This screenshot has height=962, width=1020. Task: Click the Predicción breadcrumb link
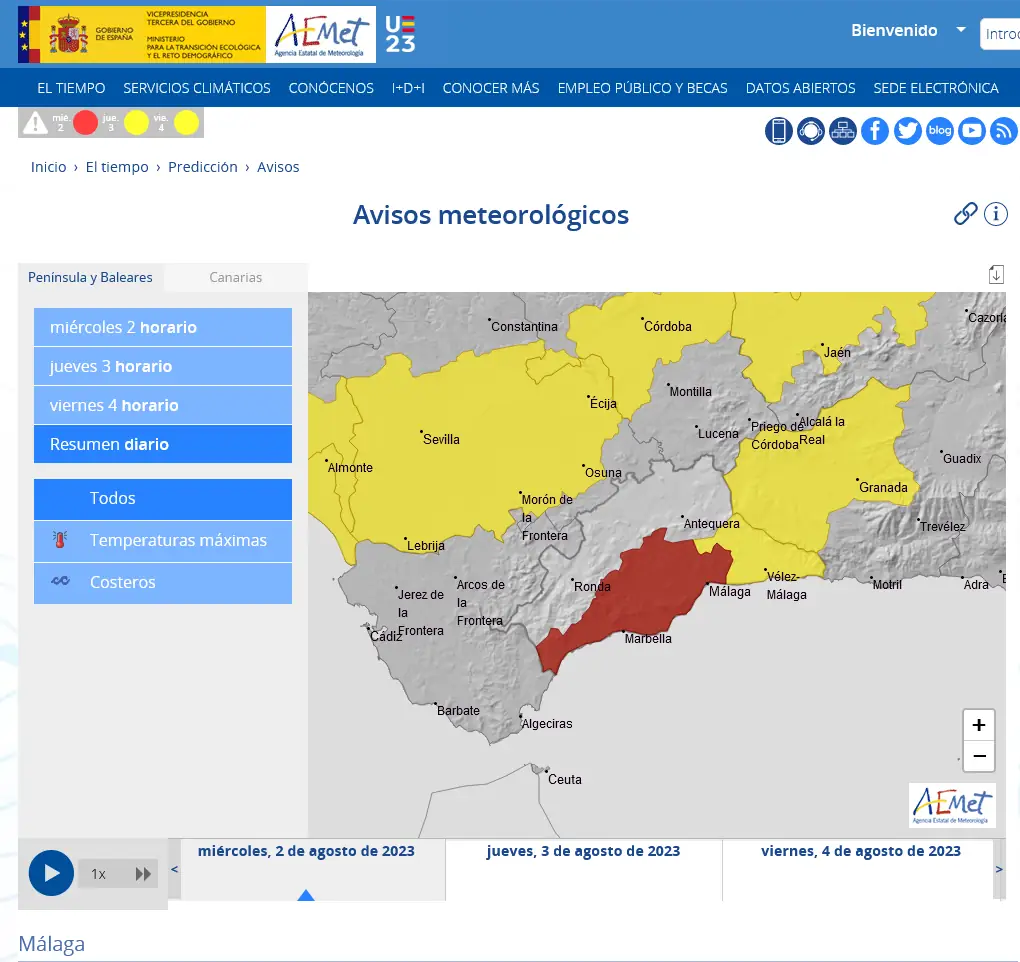(203, 167)
